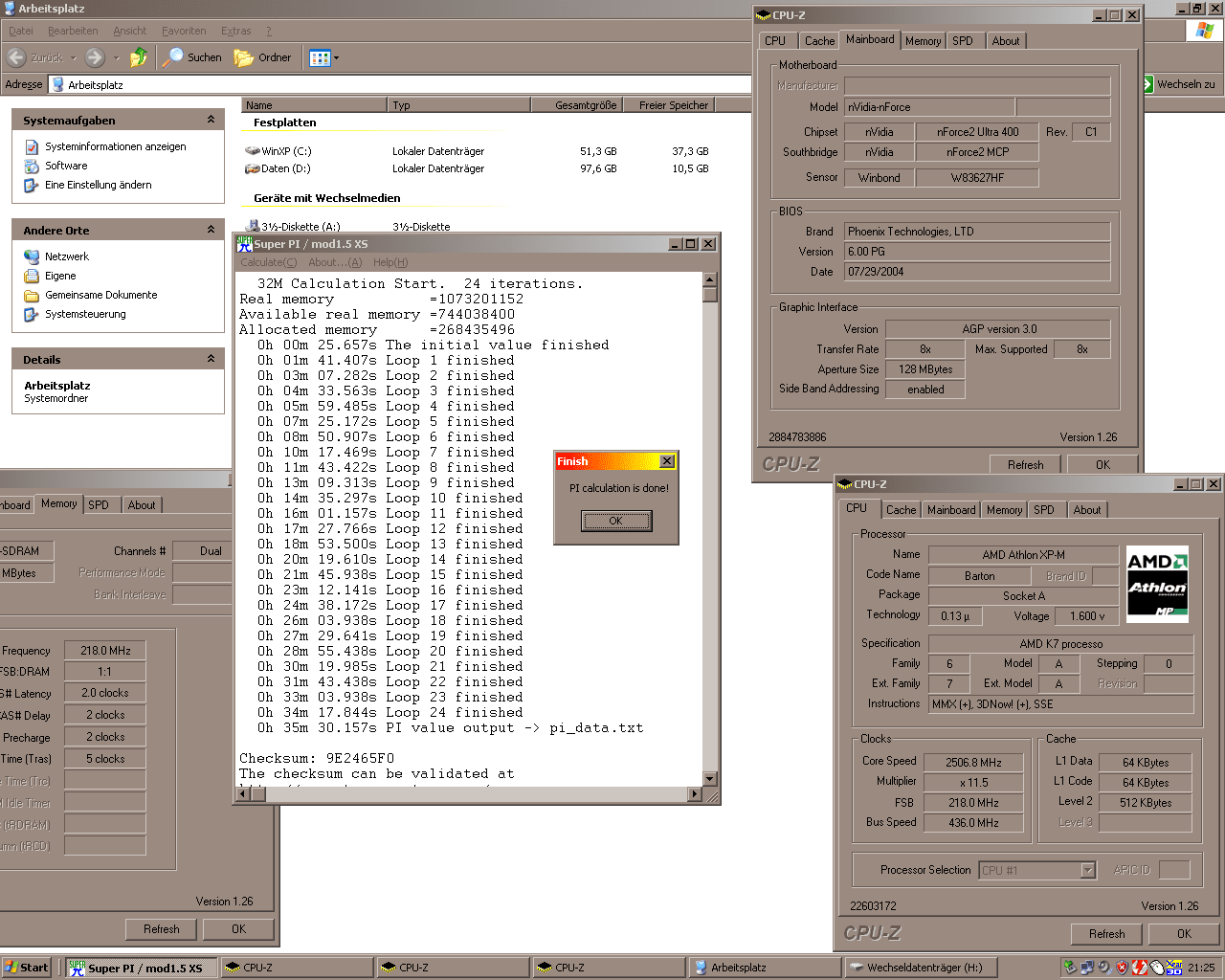Open the Favoriten menu
The width and height of the screenshot is (1225, 980).
pyautogui.click(x=184, y=31)
